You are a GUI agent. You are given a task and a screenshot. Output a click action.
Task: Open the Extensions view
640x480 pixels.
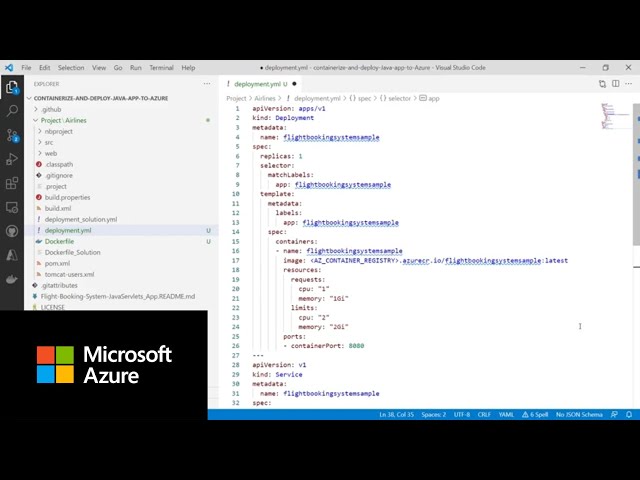(12, 183)
